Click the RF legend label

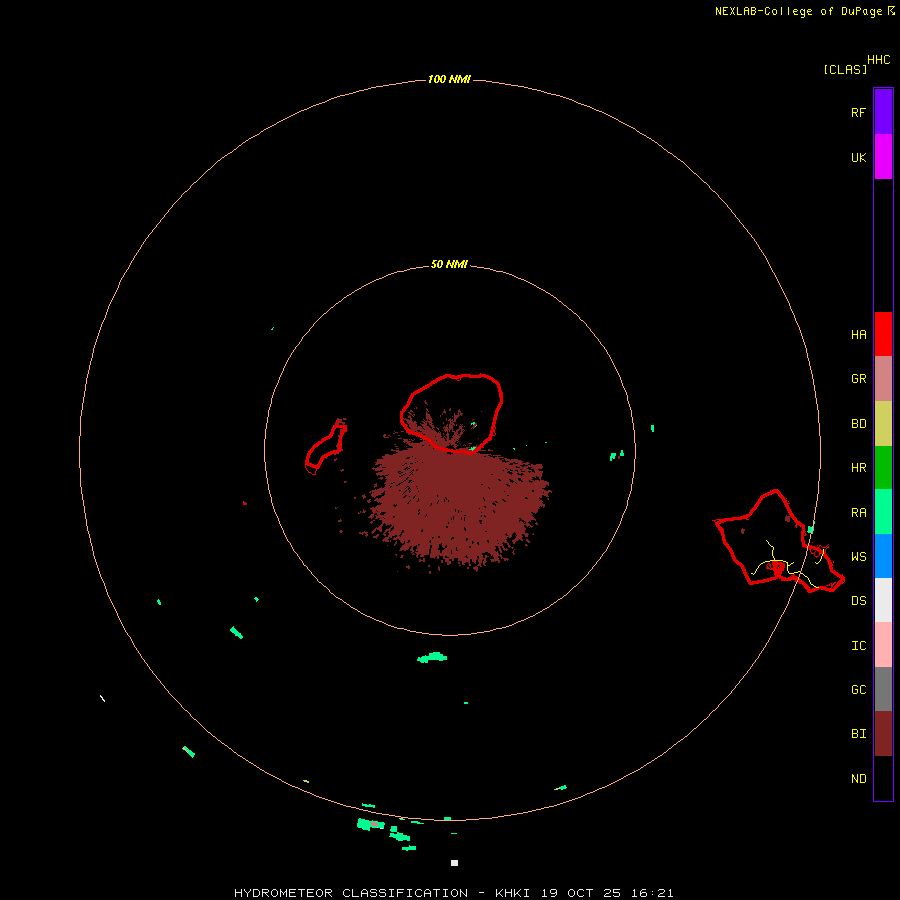(x=858, y=112)
